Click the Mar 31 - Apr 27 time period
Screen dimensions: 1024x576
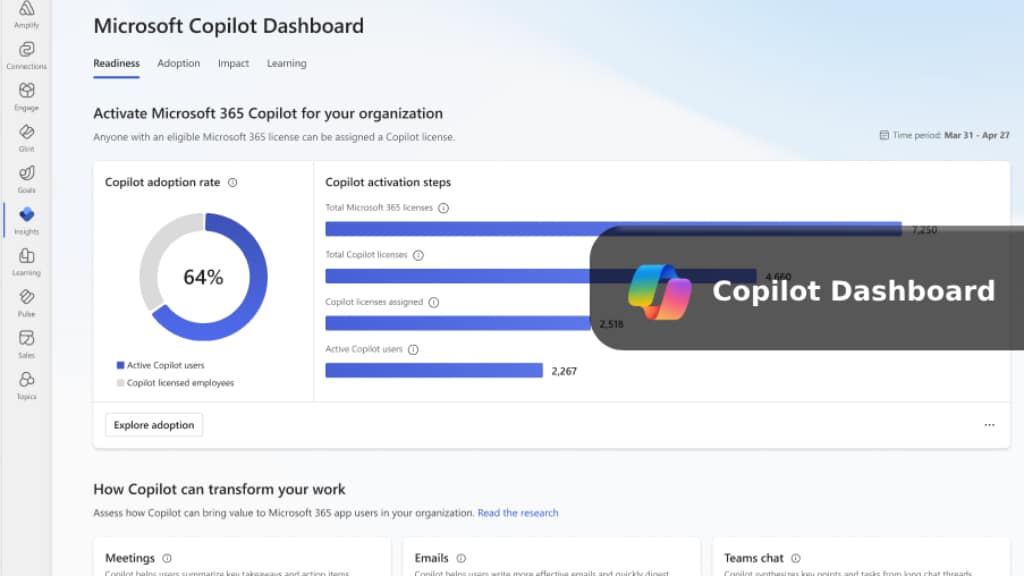pos(976,135)
